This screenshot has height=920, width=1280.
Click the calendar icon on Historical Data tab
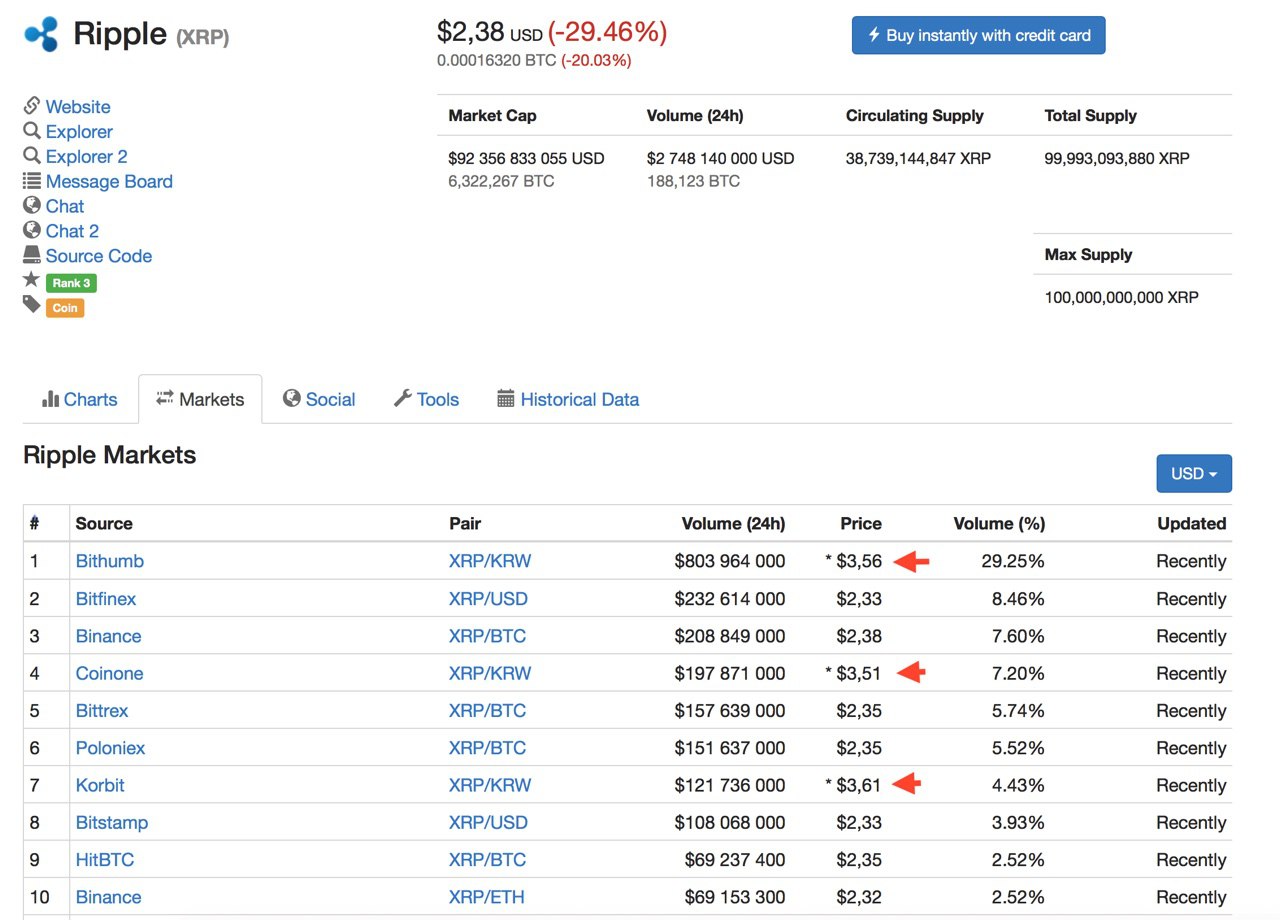tap(506, 399)
